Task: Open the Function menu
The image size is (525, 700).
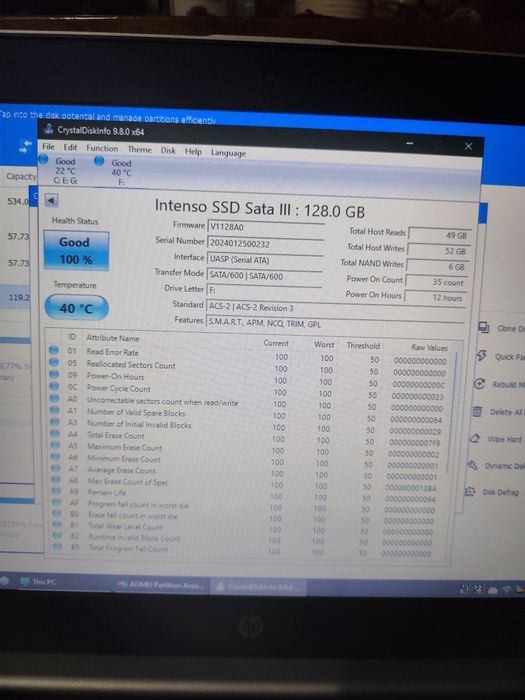Action: tap(102, 148)
